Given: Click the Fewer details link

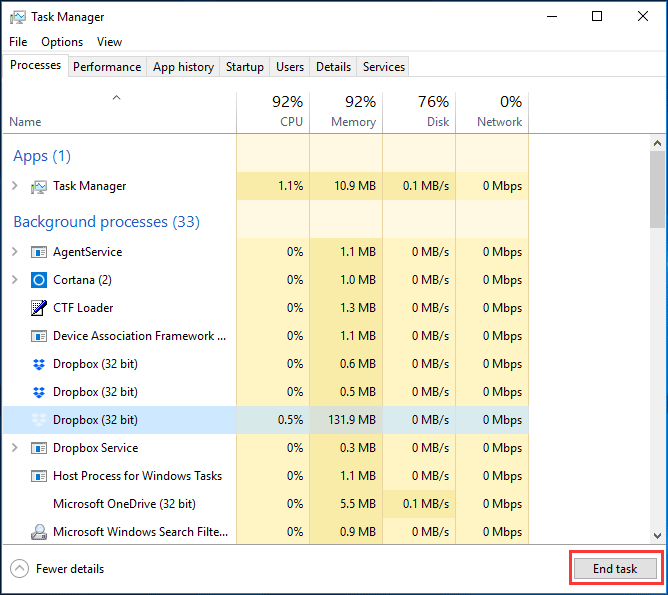Looking at the screenshot, I should pos(70,569).
